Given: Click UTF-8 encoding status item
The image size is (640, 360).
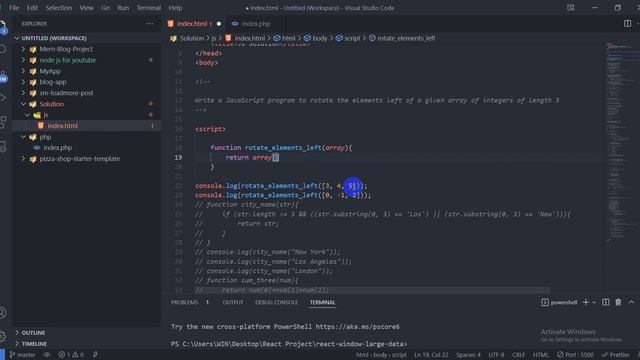Looking at the screenshot, I should click(x=496, y=355).
